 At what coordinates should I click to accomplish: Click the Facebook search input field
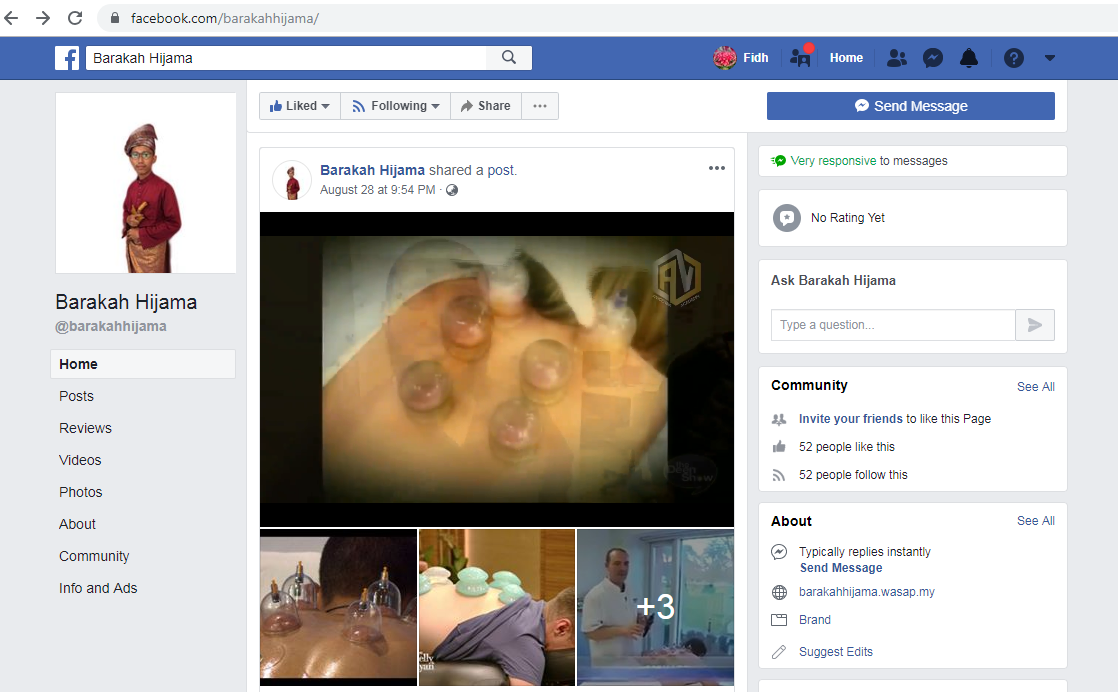(x=286, y=58)
